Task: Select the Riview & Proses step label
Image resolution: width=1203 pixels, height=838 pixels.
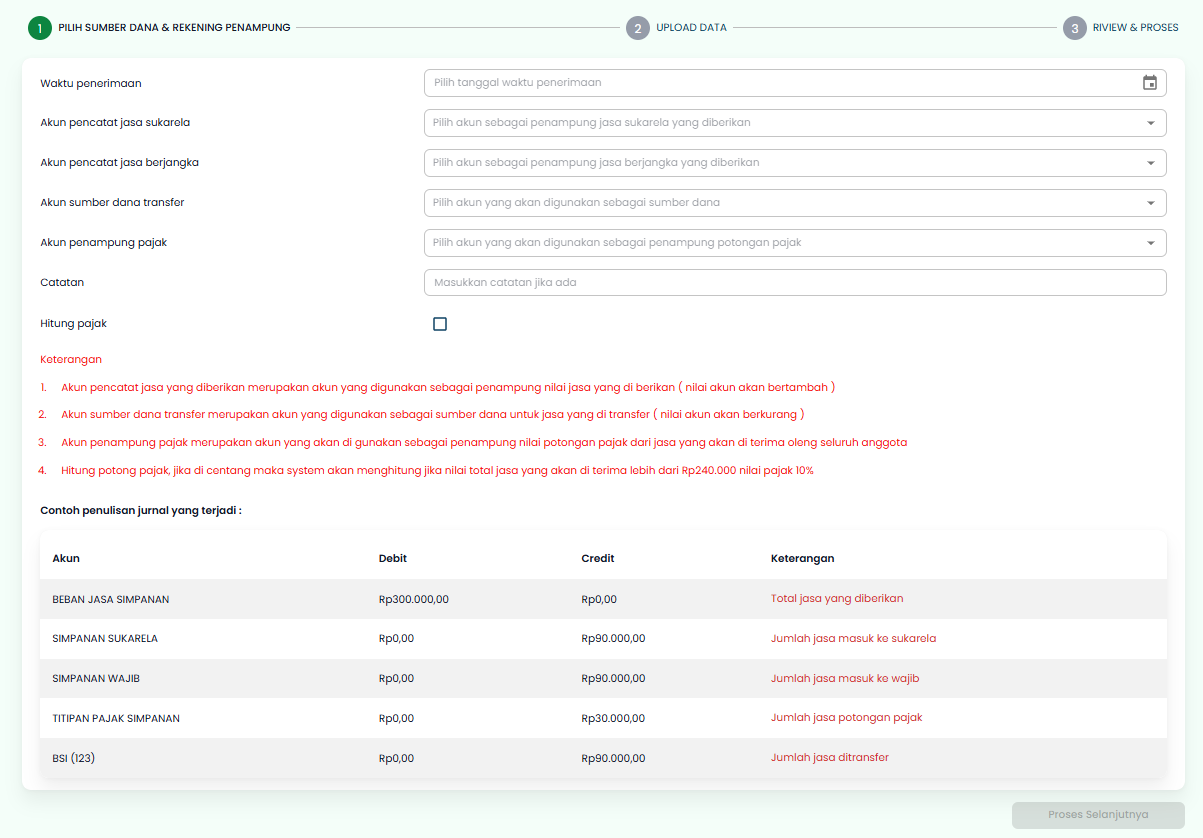Action: (x=1135, y=28)
